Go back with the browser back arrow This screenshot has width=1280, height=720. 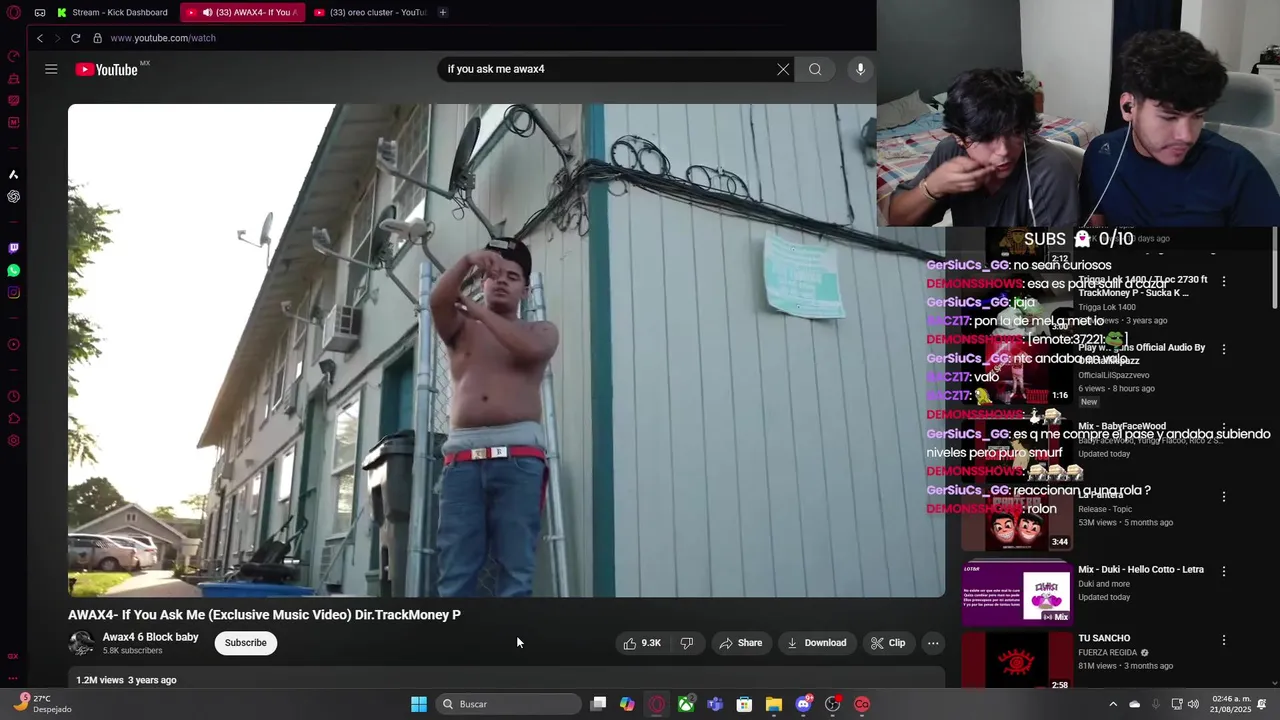coord(40,38)
